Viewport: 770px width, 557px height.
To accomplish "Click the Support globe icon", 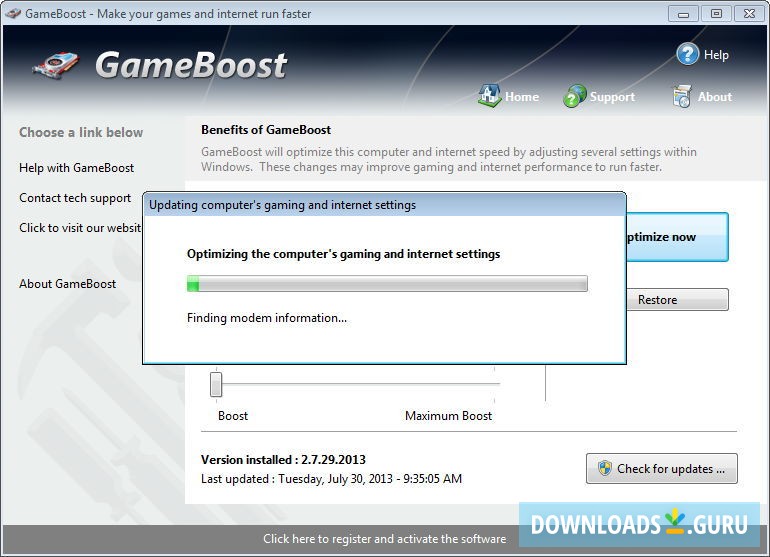I will coord(574,96).
